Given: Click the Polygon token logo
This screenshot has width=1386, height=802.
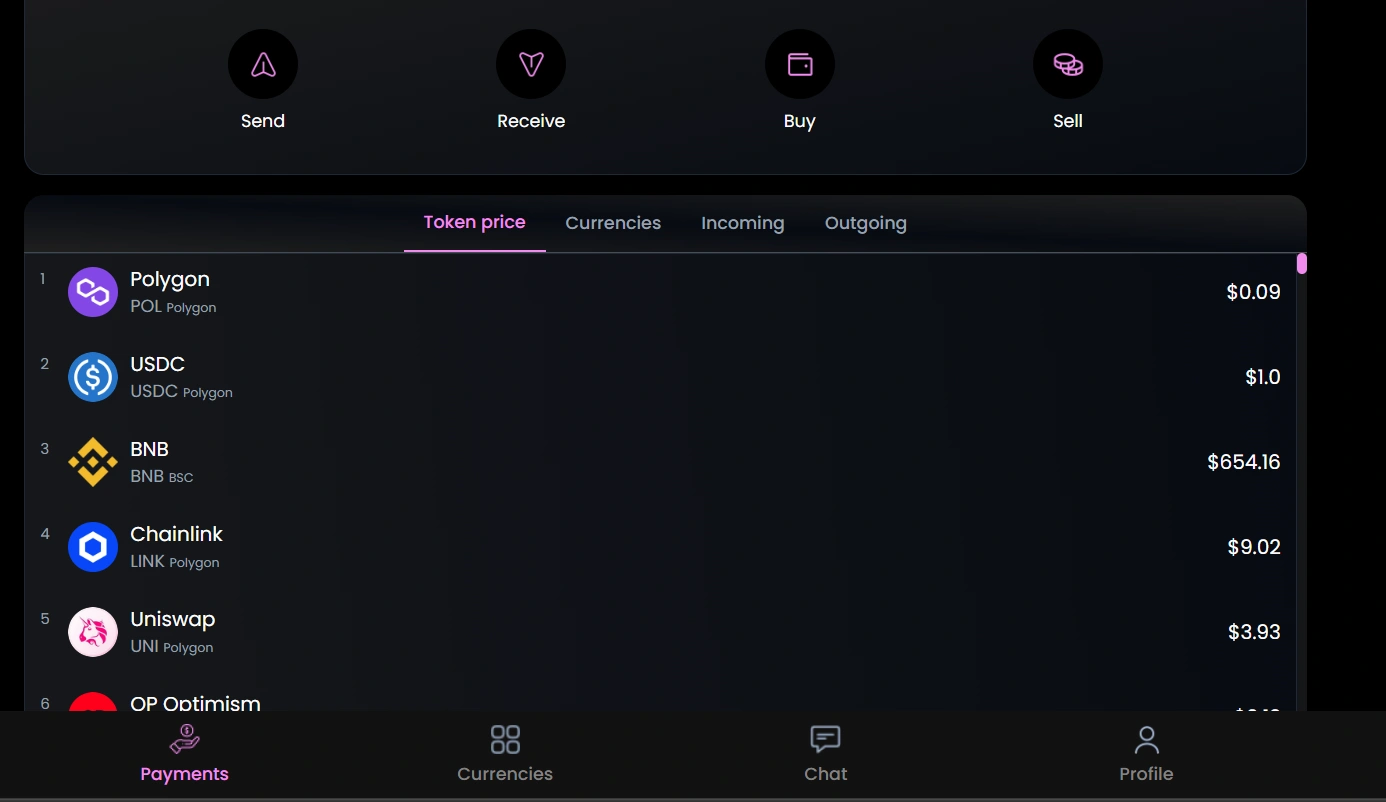Looking at the screenshot, I should [x=93, y=292].
